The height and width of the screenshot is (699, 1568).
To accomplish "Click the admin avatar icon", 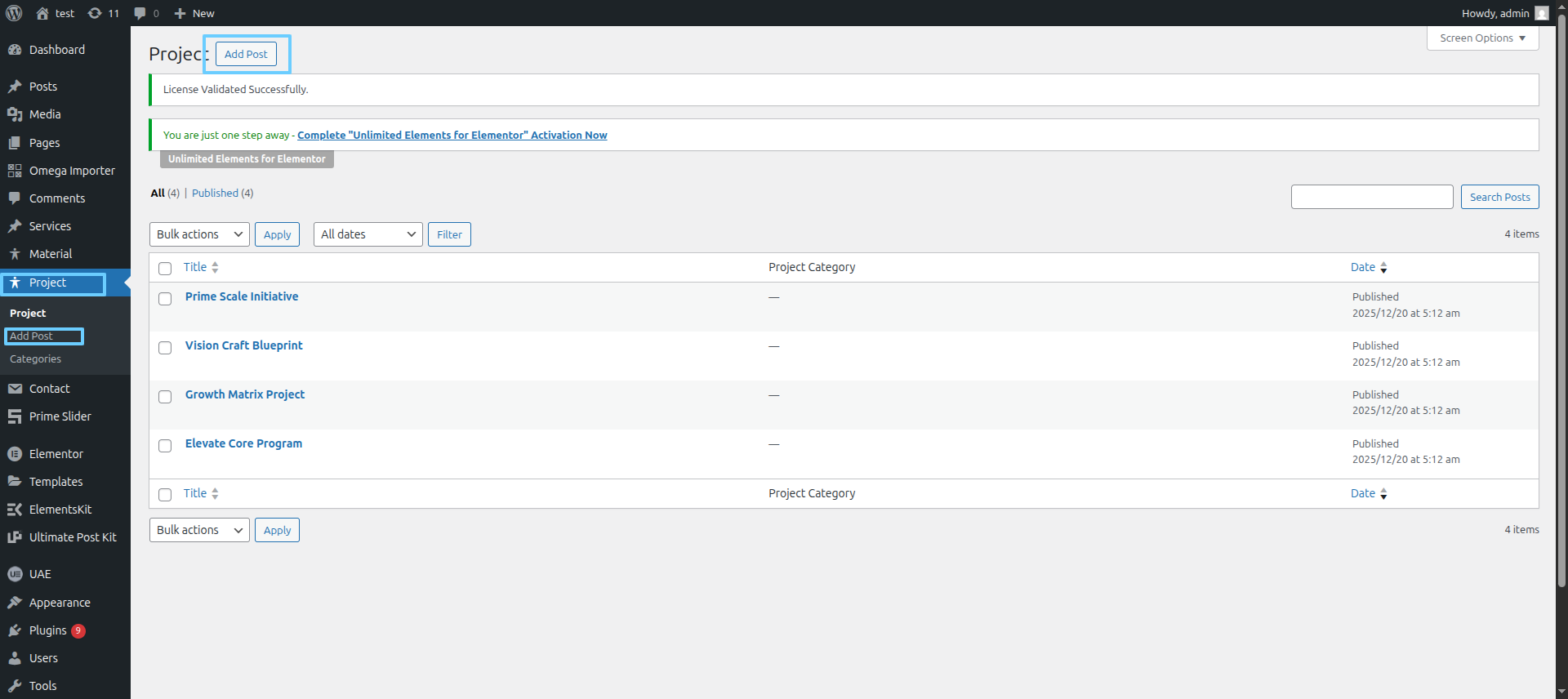I will tap(1541, 13).
